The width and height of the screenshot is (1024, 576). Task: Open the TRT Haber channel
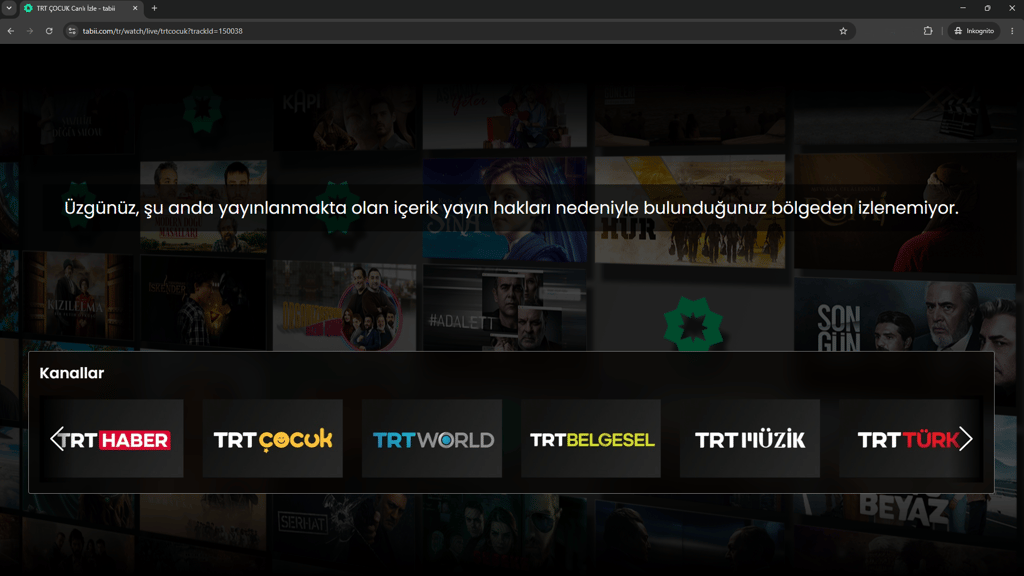pyautogui.click(x=112, y=439)
